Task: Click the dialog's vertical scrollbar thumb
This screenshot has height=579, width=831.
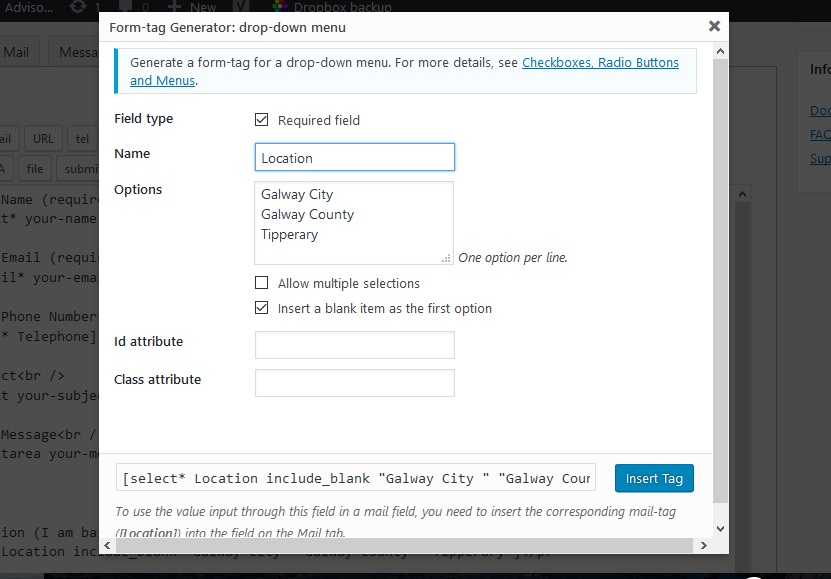Action: pyautogui.click(x=720, y=281)
